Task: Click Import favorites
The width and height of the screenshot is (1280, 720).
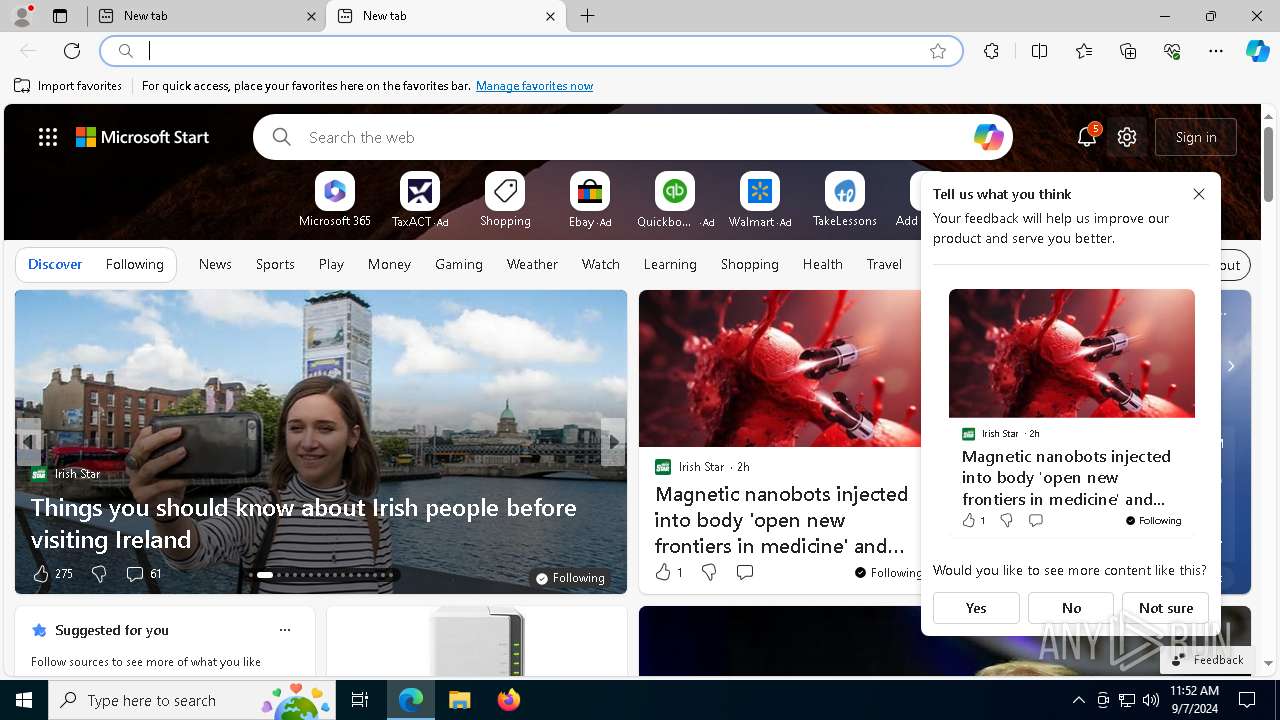Action: [x=69, y=86]
